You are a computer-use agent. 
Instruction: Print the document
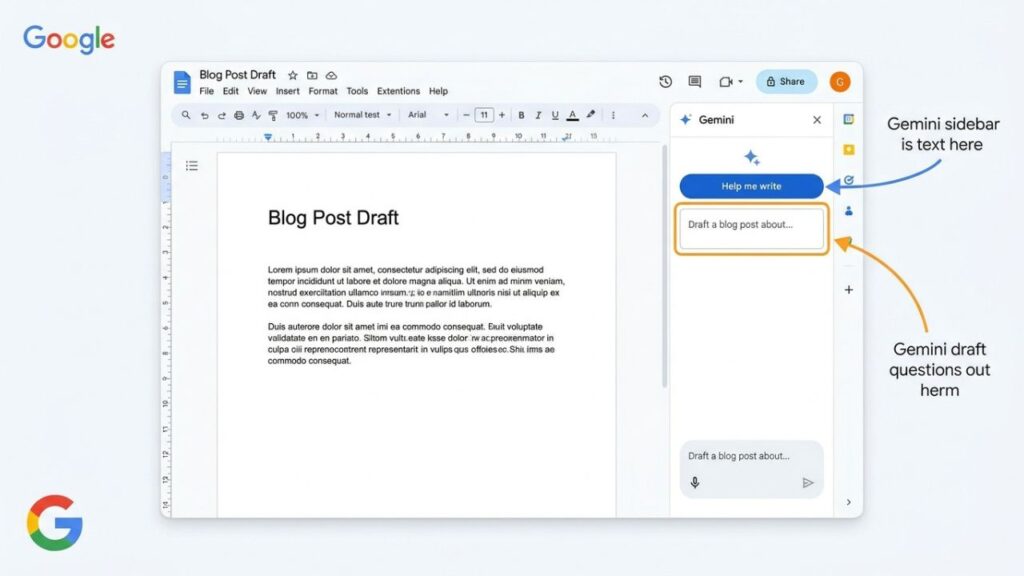coord(239,115)
